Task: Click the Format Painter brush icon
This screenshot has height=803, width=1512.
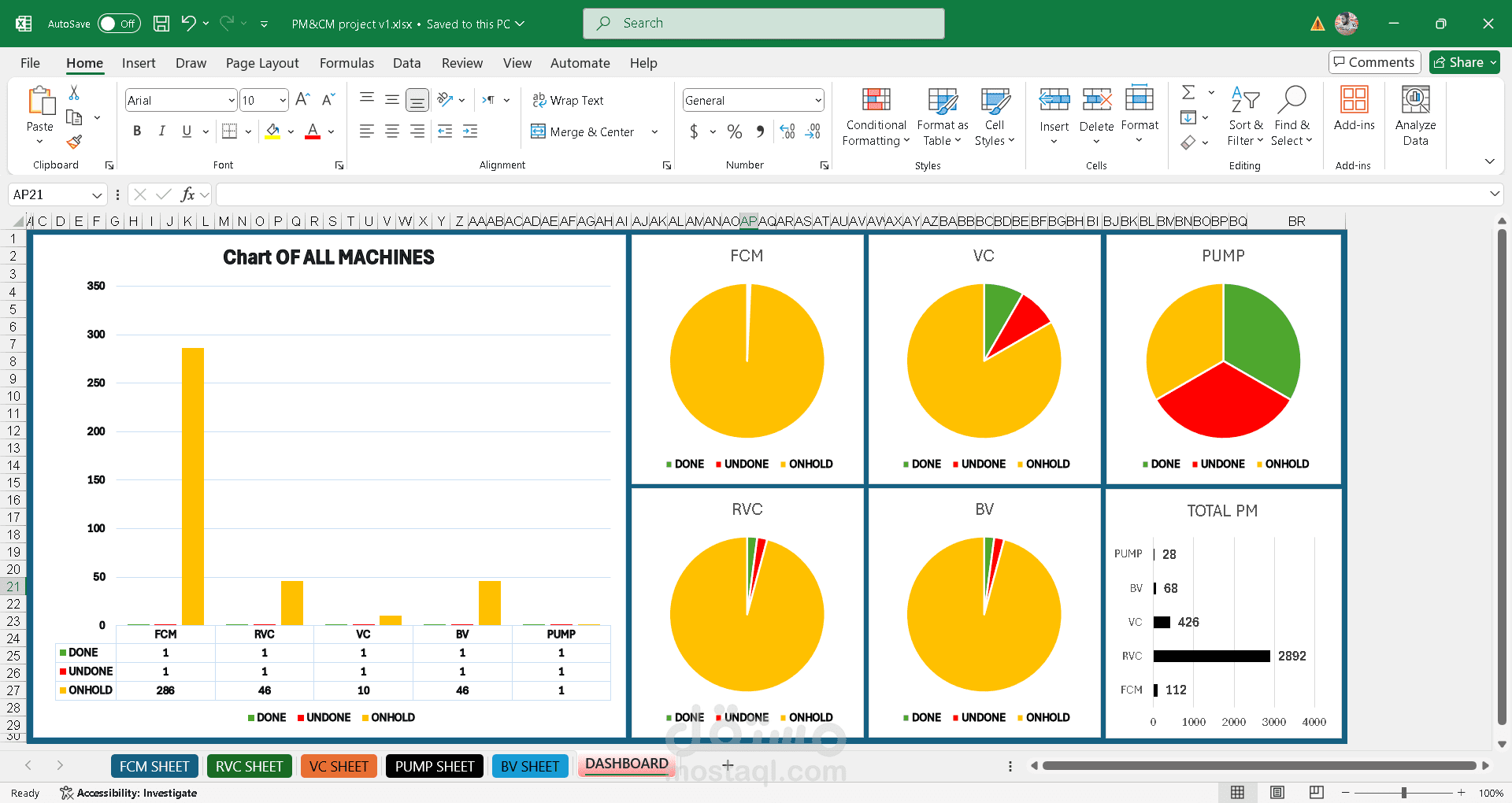Action: (74, 142)
